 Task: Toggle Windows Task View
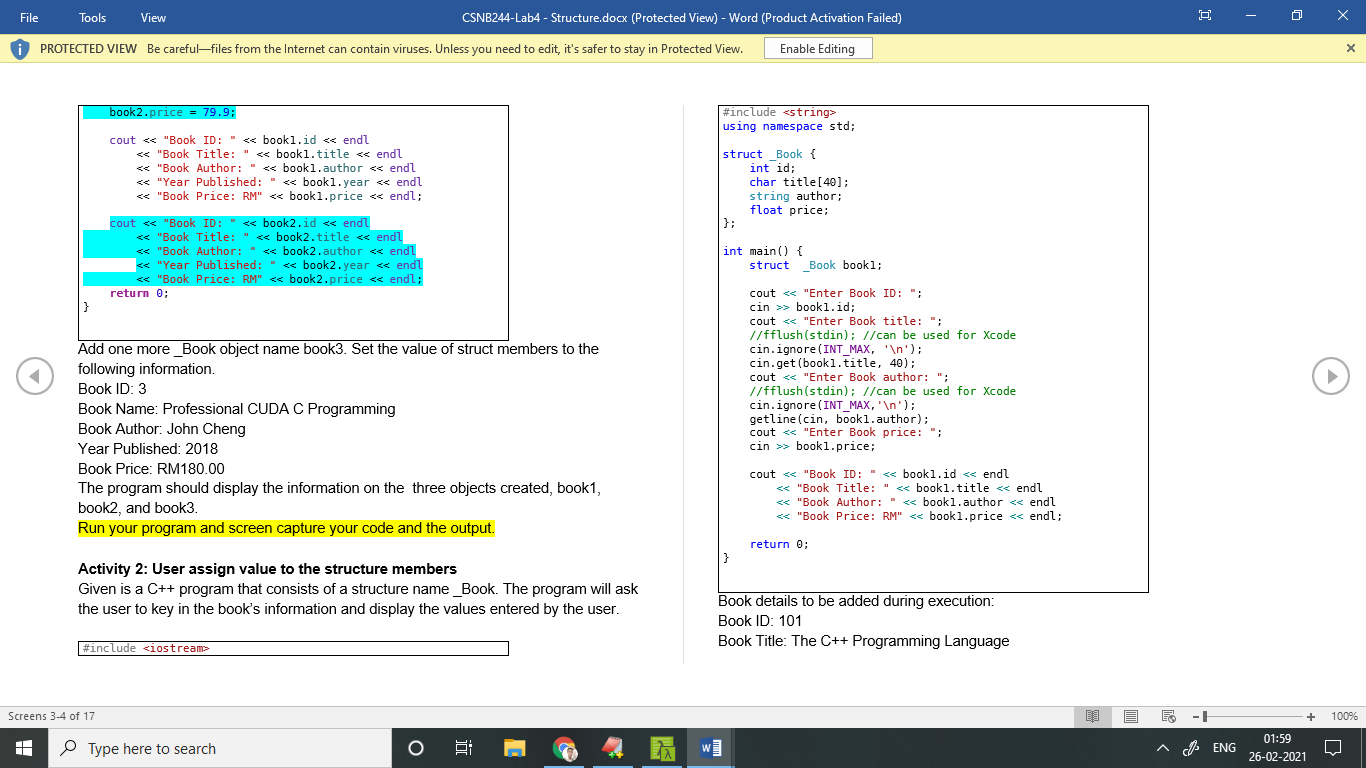point(465,748)
